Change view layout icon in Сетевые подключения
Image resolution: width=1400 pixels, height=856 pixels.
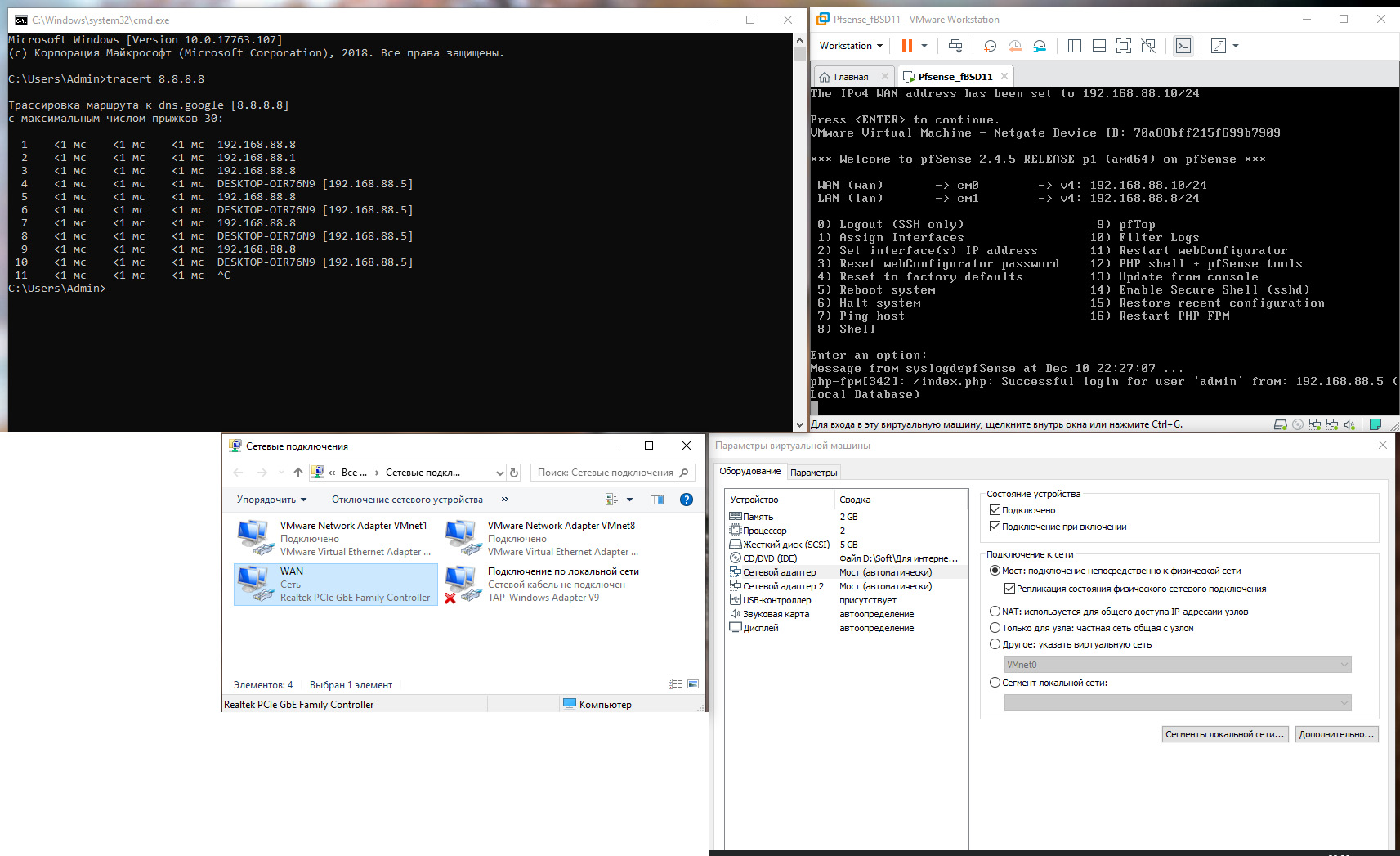coord(611,500)
